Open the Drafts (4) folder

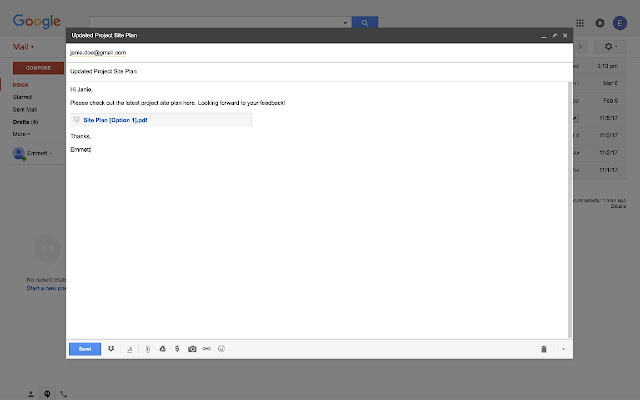[x=25, y=122]
